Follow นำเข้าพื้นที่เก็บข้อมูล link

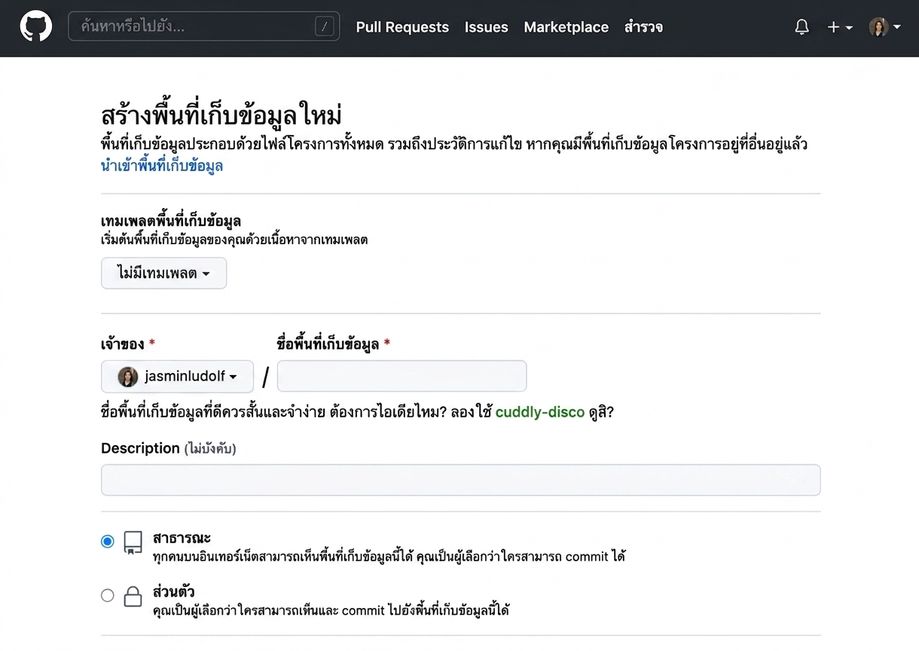[x=162, y=166]
